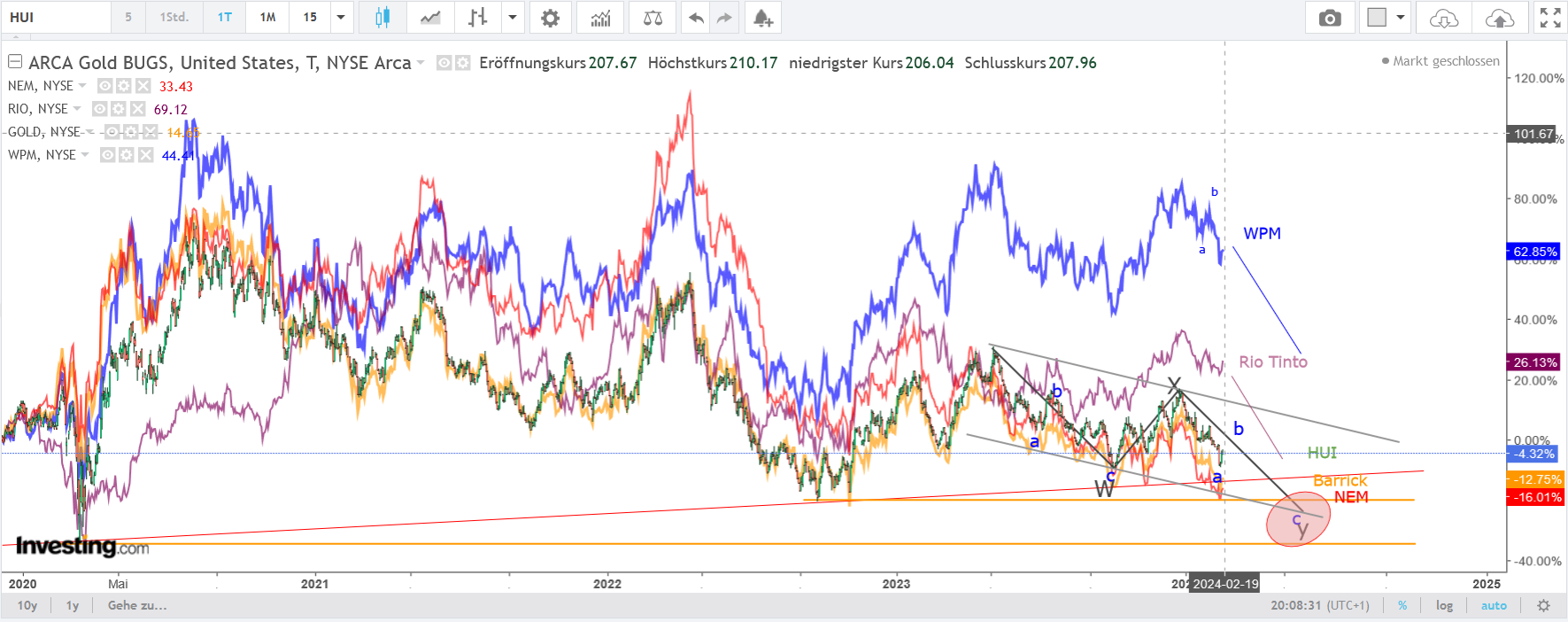Create an alert with bell icon
Image resolution: width=1568 pixels, height=622 pixels.
tap(762, 18)
